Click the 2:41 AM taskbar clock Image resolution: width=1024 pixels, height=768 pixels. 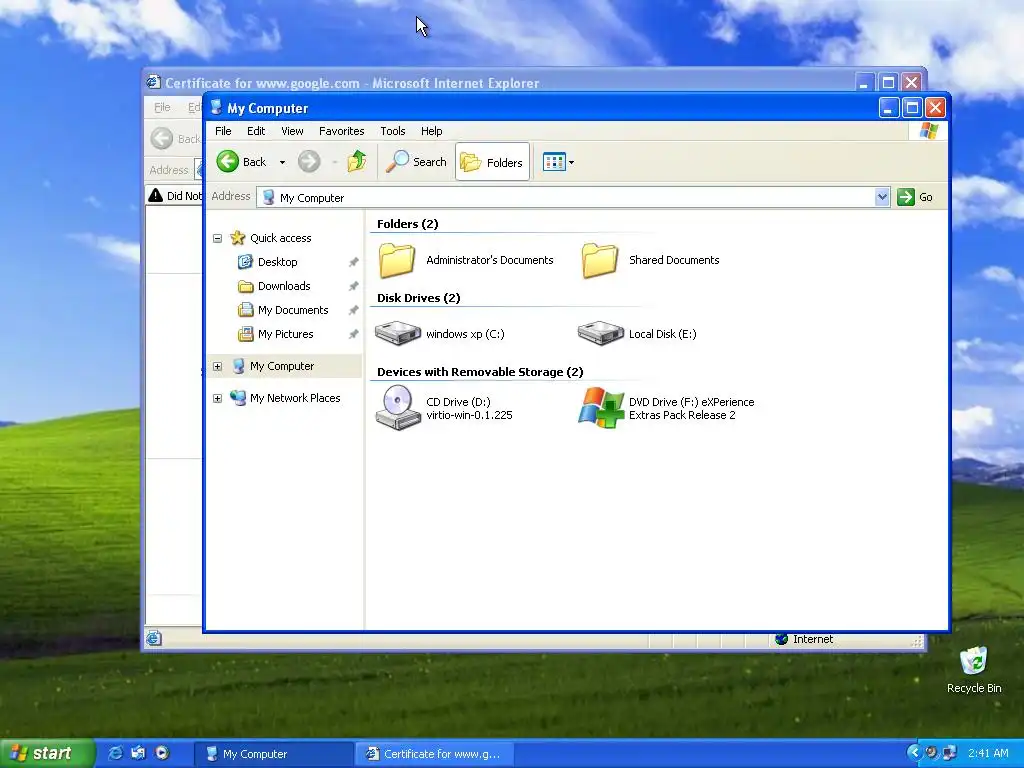pos(988,754)
